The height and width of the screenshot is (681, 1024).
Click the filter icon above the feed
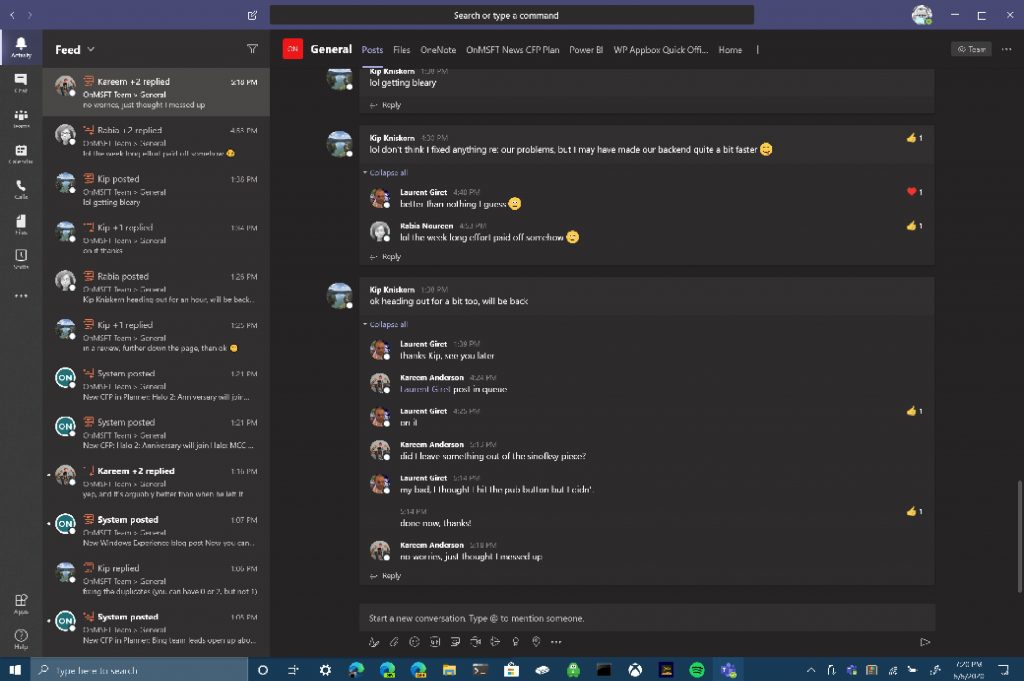(x=252, y=49)
